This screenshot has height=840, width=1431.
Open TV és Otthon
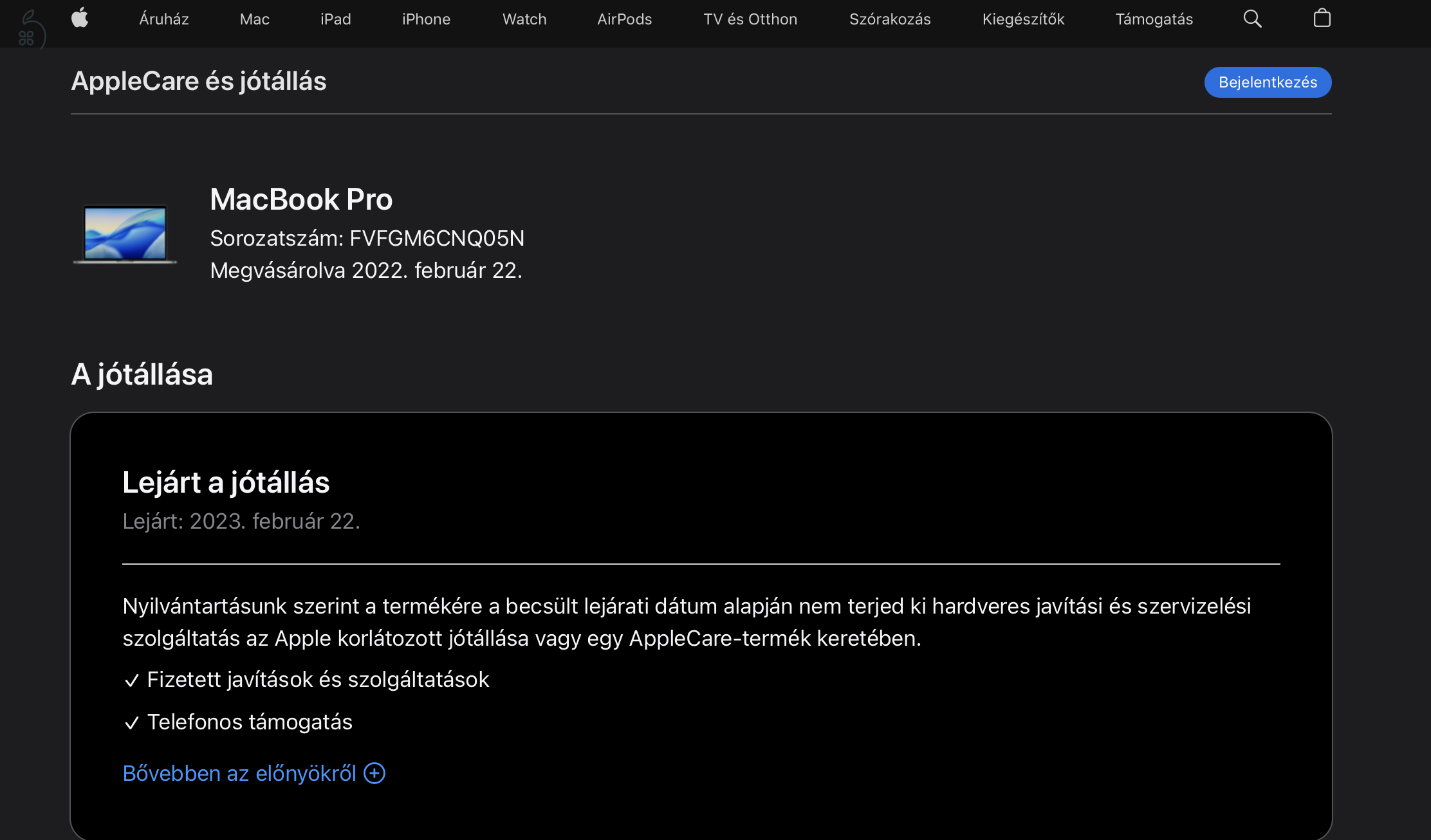point(750,19)
